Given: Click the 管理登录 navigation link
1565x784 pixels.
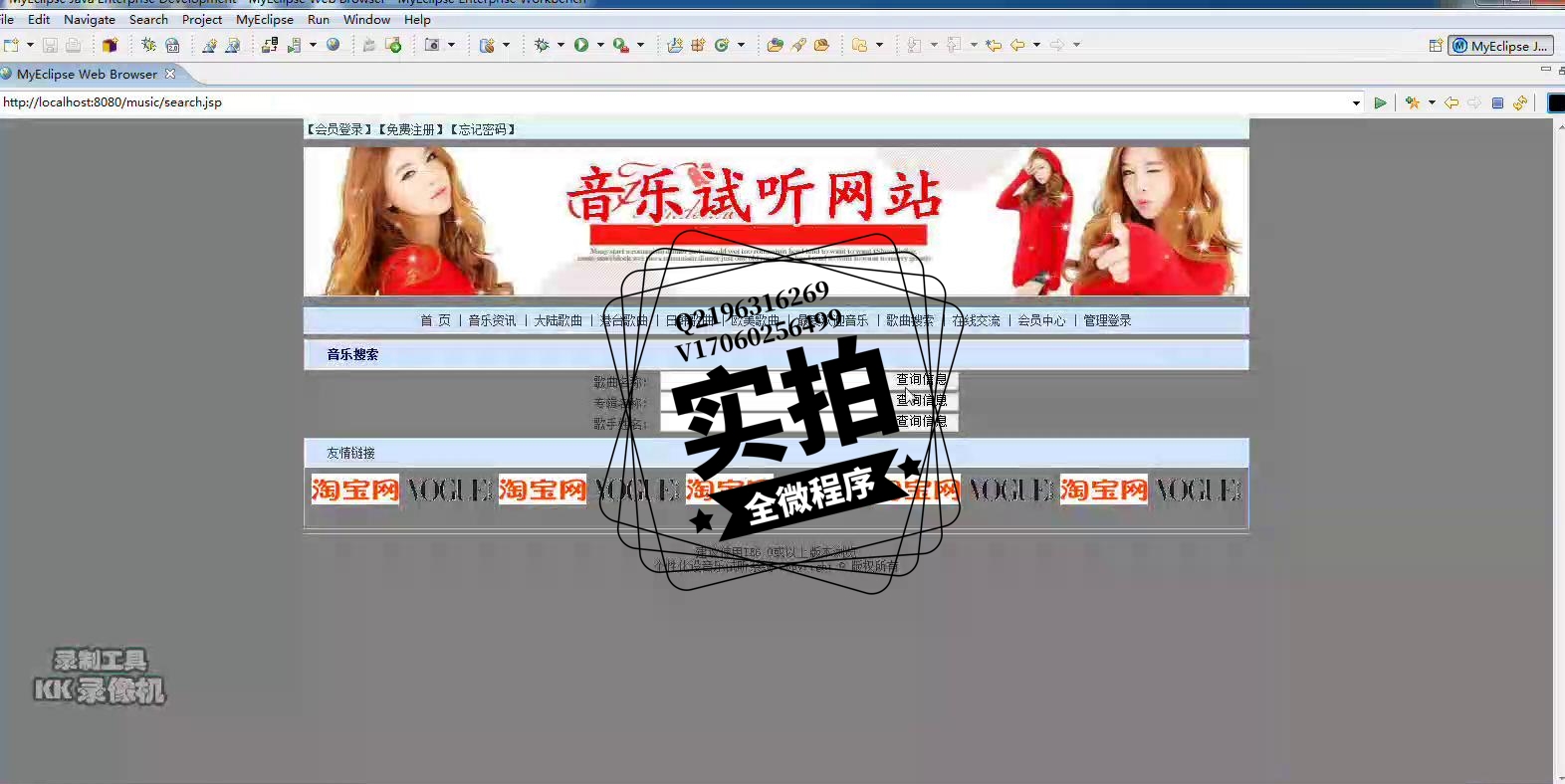Looking at the screenshot, I should click(1107, 320).
